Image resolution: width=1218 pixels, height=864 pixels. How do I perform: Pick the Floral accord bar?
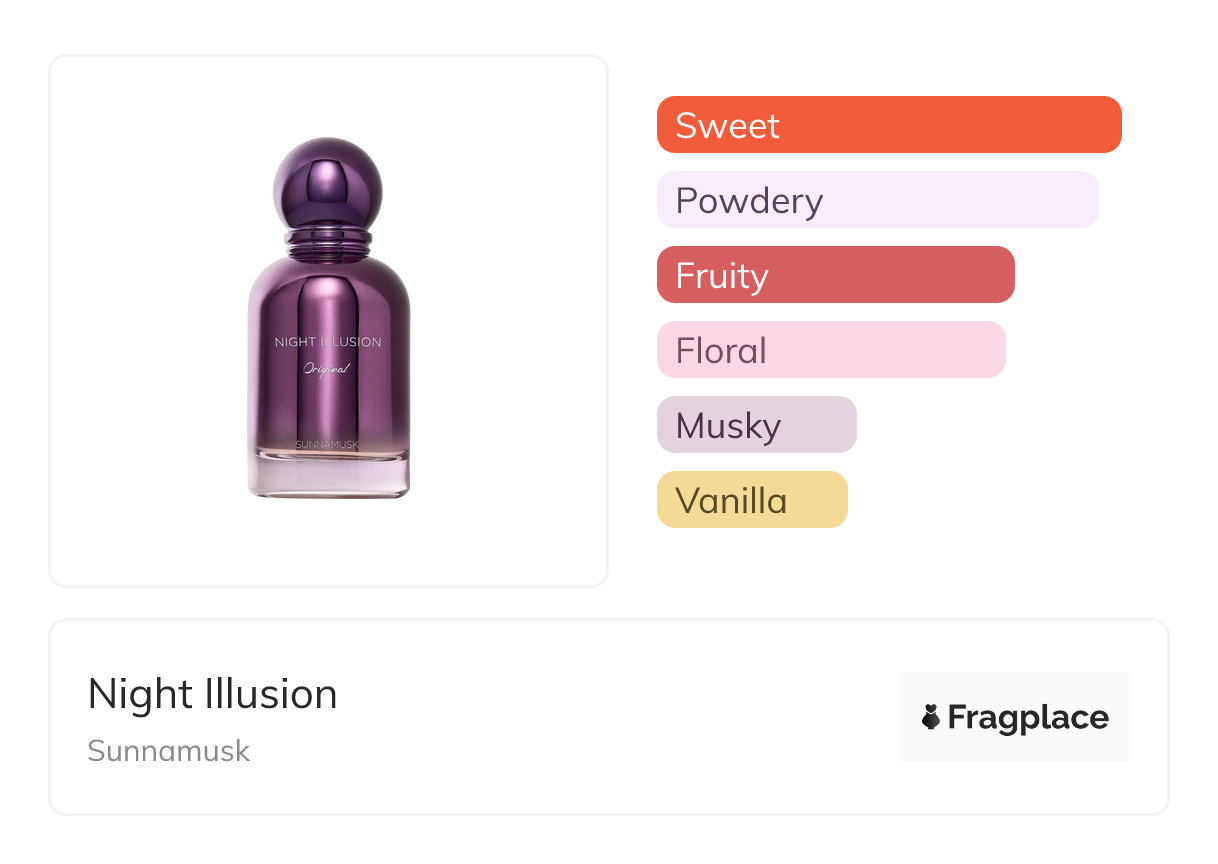(x=831, y=350)
